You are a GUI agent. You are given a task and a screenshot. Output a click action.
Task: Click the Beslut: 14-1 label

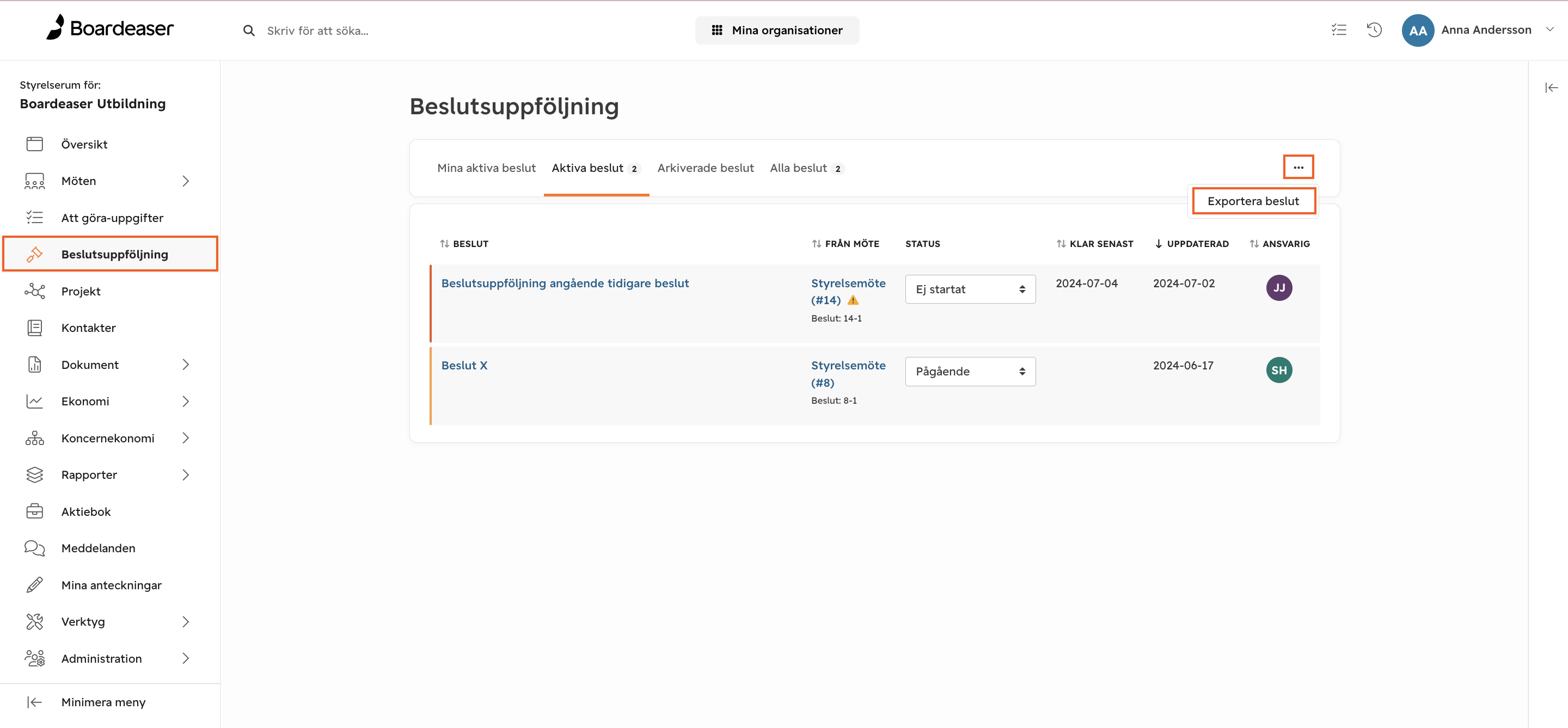(836, 319)
